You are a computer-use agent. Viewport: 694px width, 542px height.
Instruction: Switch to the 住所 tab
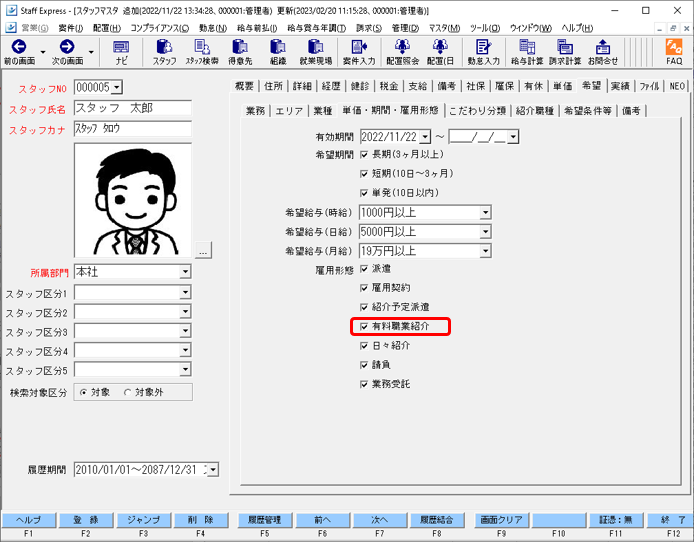tap(274, 86)
